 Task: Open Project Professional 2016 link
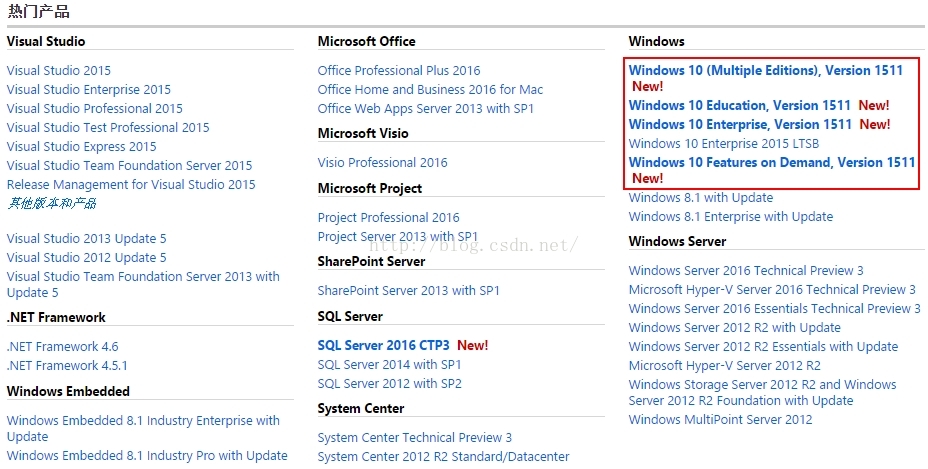point(388,217)
